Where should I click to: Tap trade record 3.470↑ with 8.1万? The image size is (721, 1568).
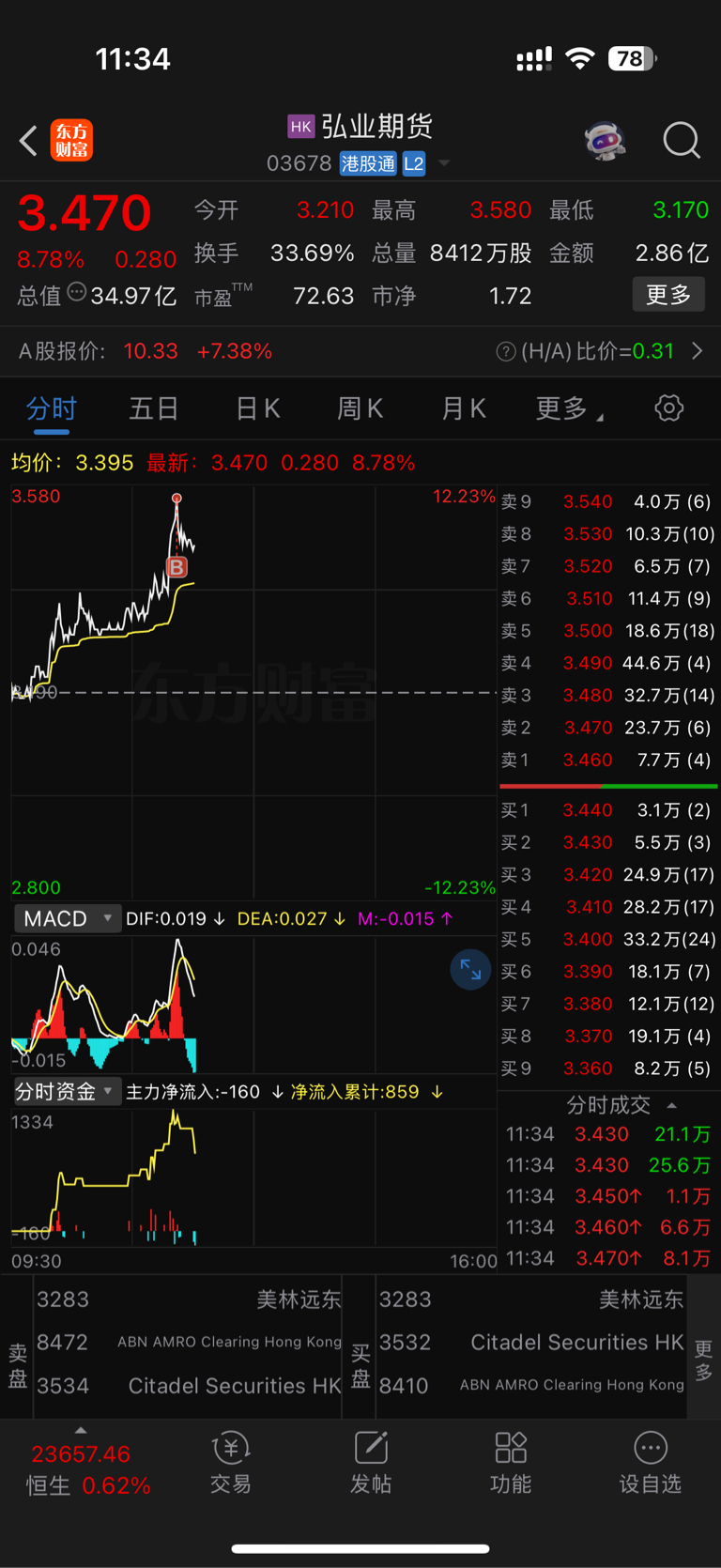click(607, 1258)
